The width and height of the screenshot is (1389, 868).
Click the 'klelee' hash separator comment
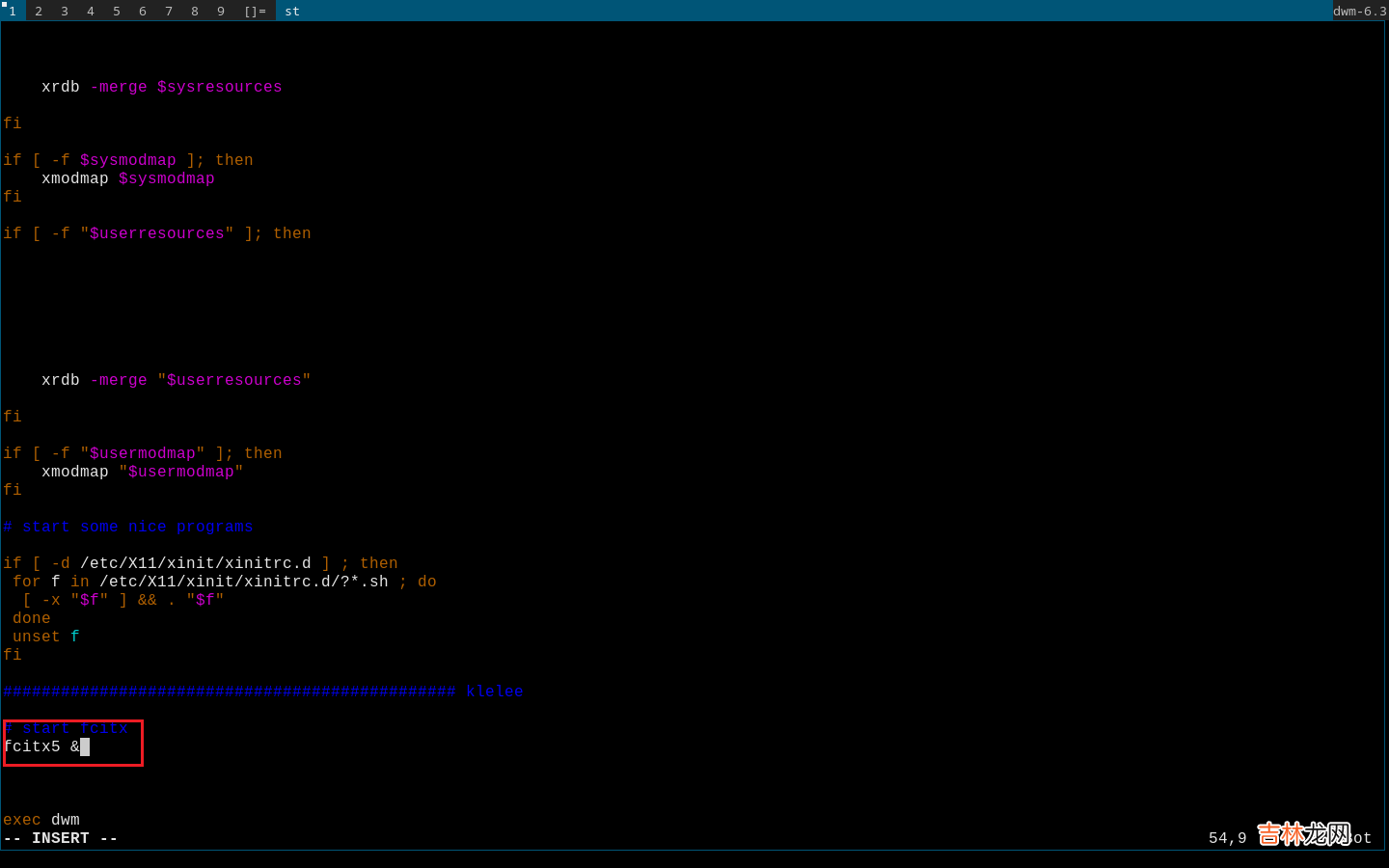263,692
